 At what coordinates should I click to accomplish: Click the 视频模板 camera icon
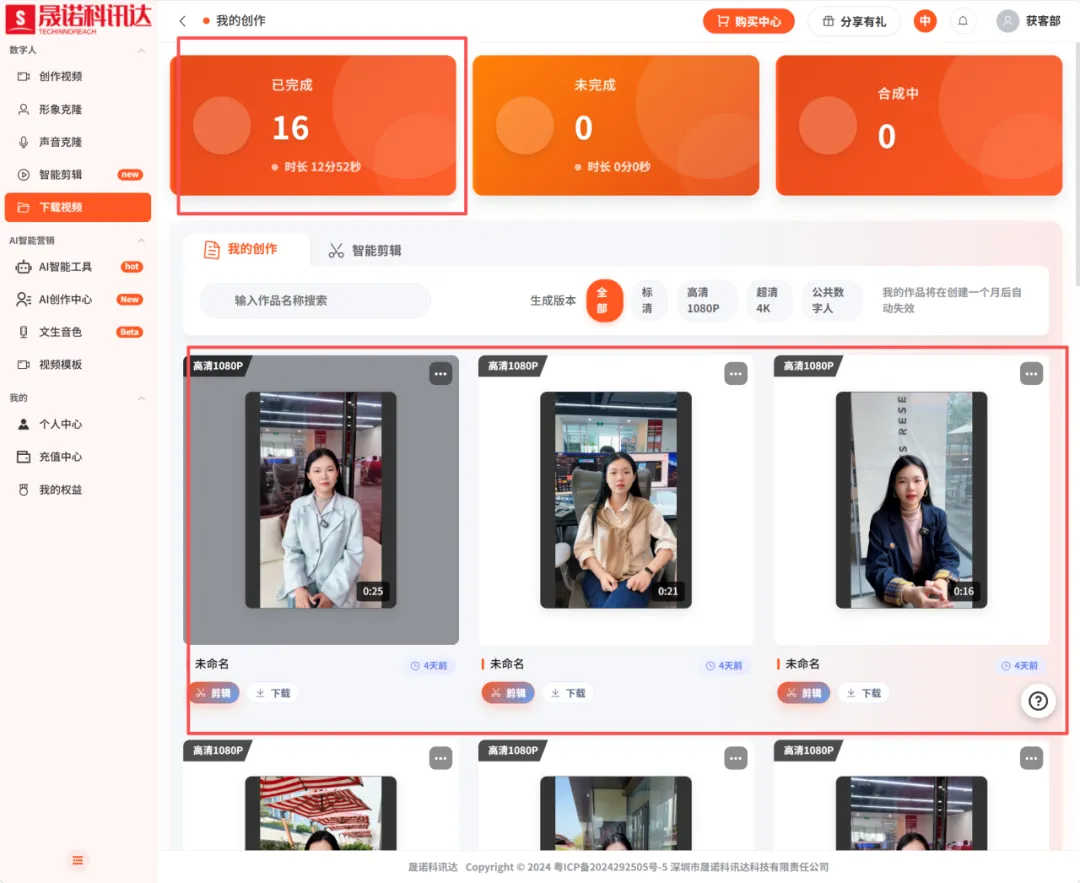click(23, 364)
